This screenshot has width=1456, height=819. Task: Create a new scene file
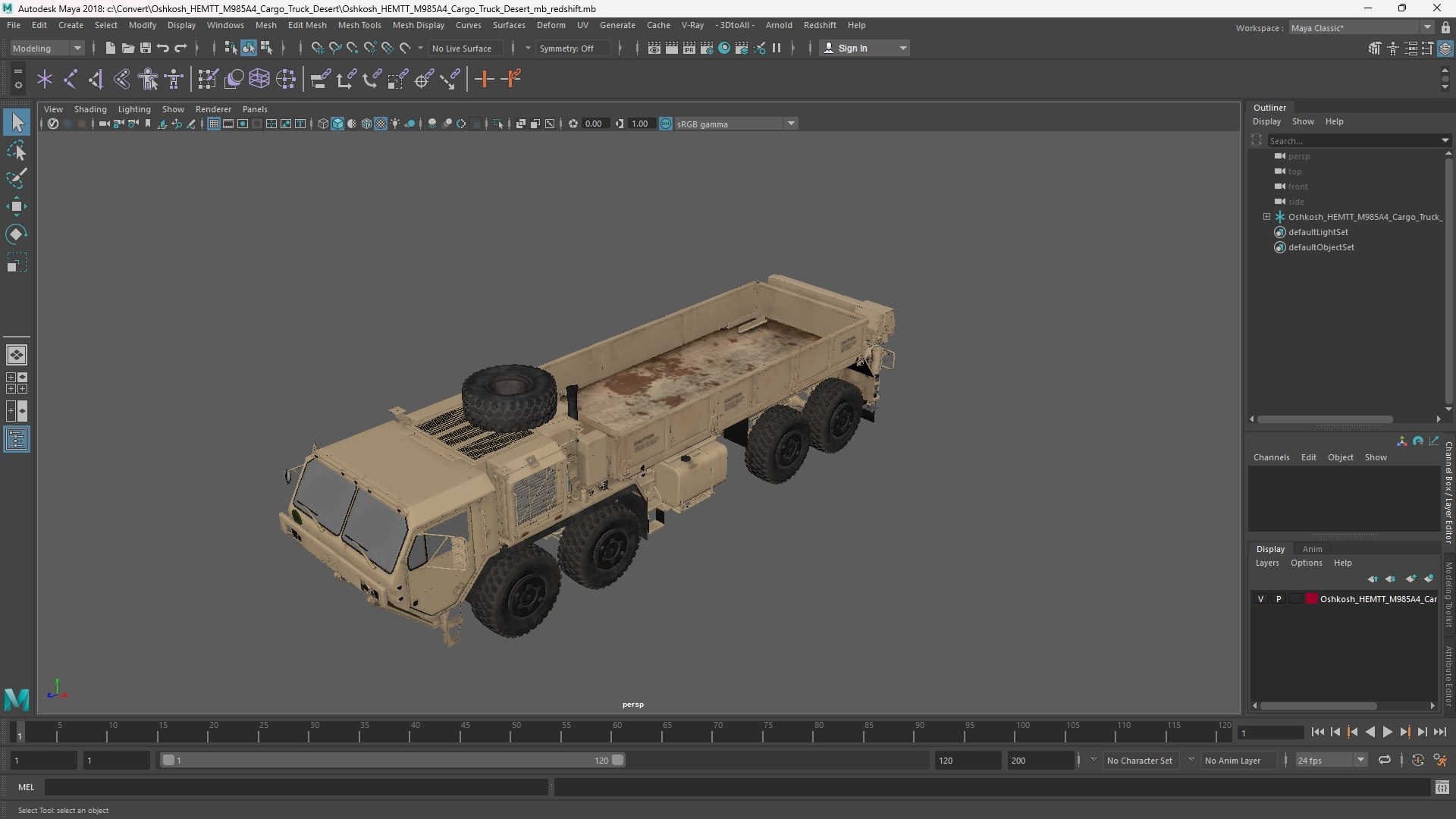click(110, 48)
